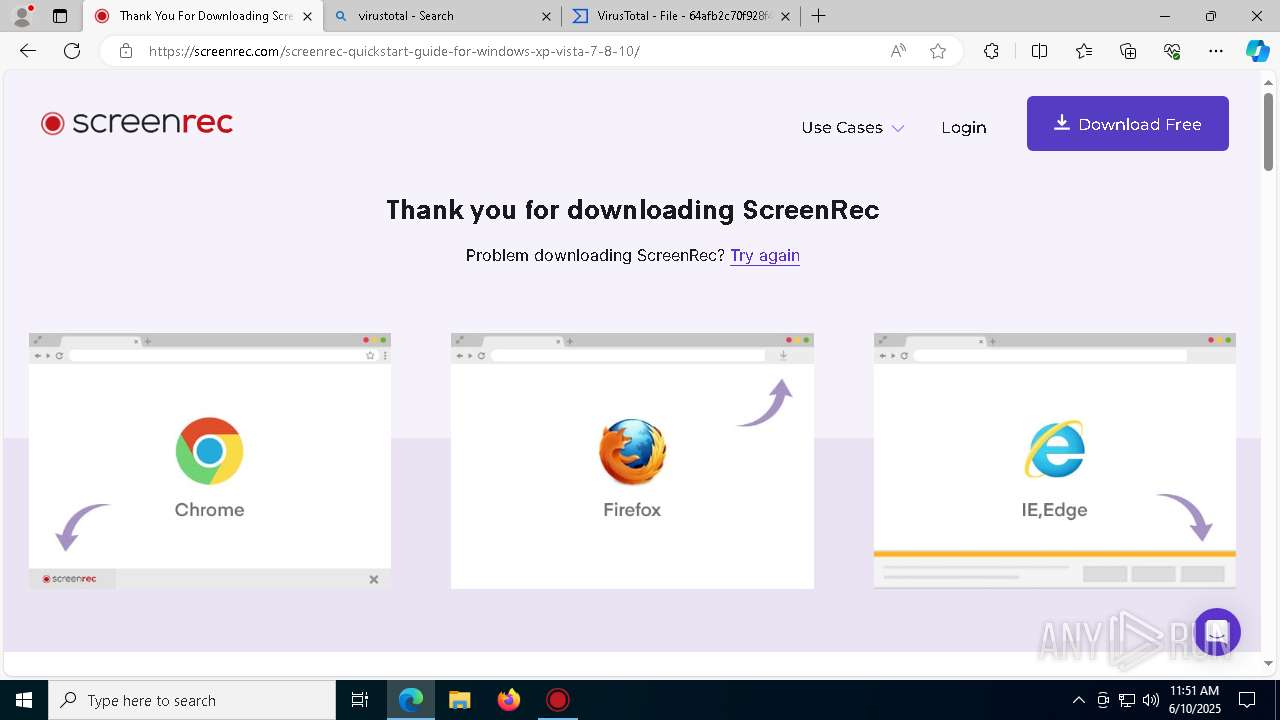Open the Copilot sidebar

click(1257, 51)
